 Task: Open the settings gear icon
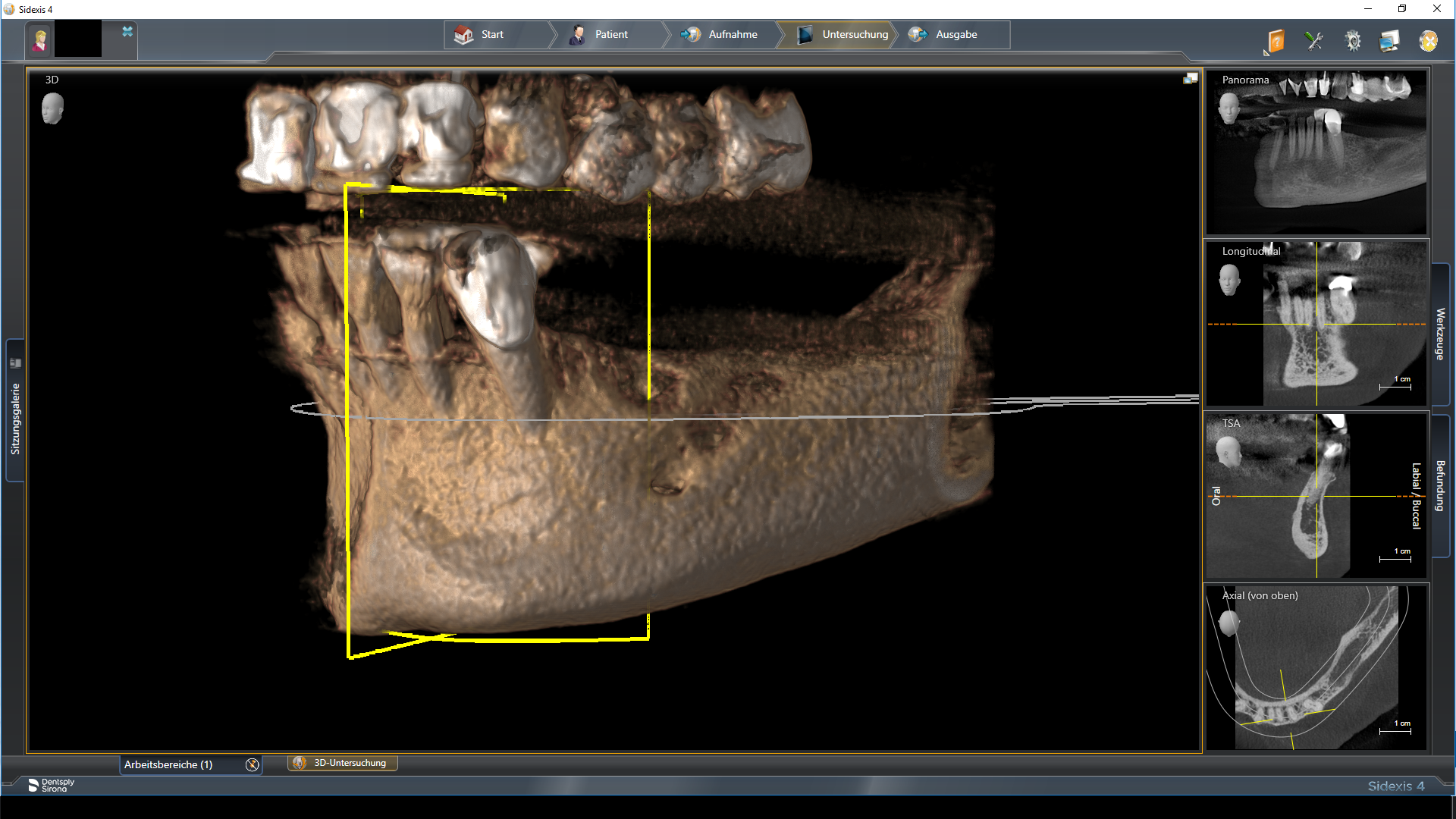point(1353,41)
